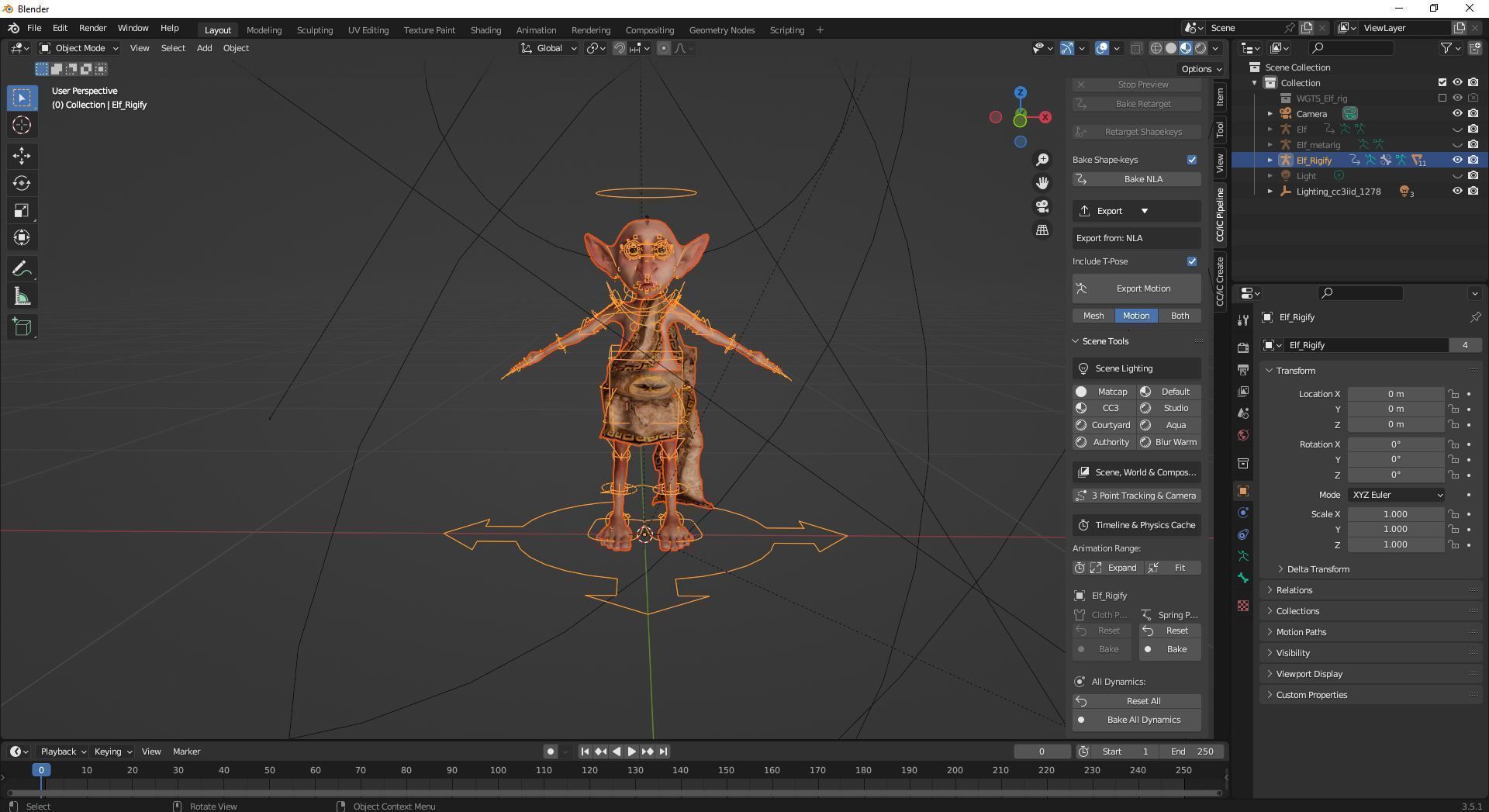Open the viewport Add menu

pos(204,48)
